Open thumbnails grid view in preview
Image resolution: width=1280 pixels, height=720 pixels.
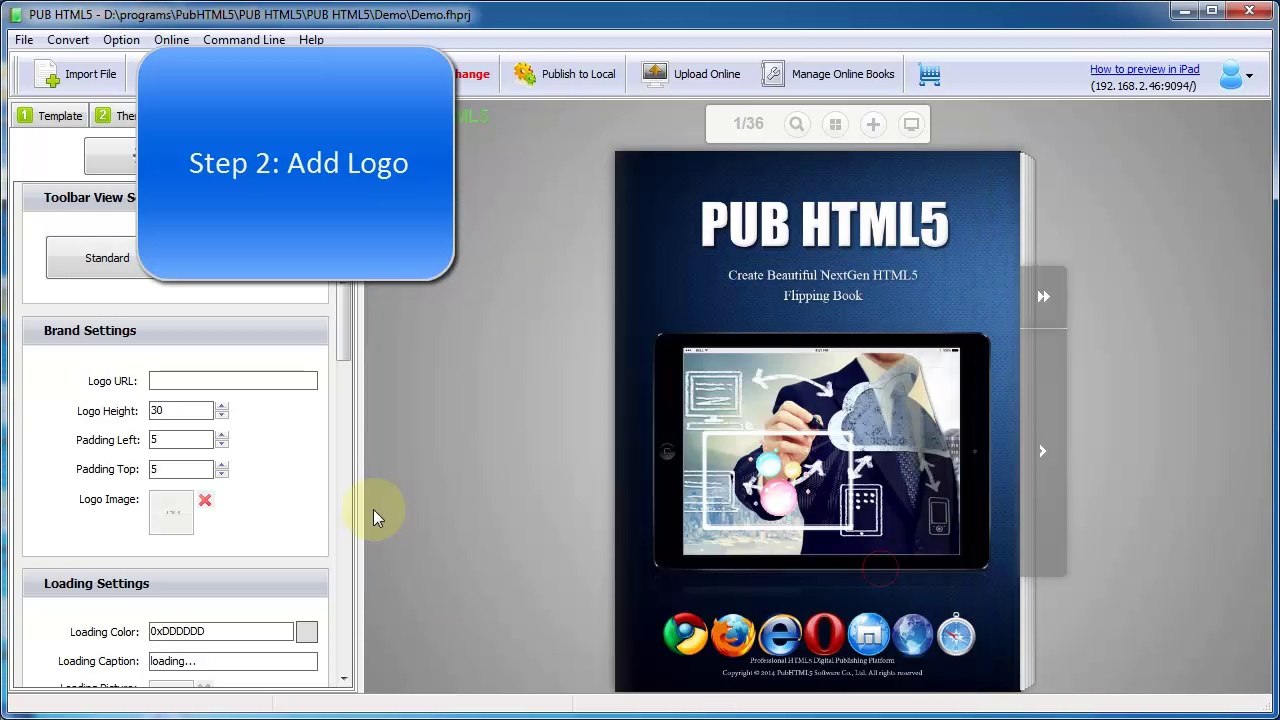click(835, 124)
